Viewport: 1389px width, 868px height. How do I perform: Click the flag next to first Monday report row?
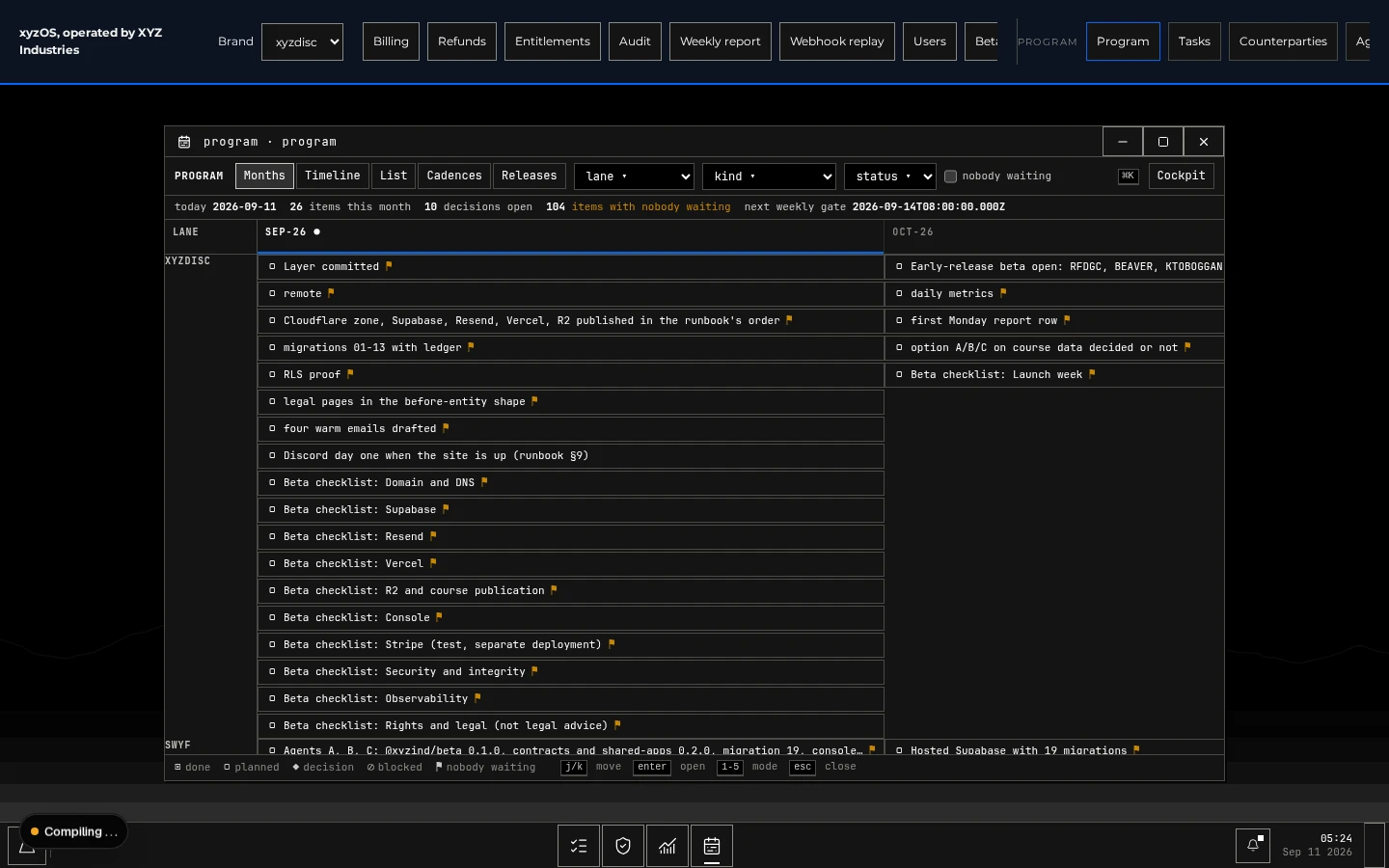coord(1067,320)
